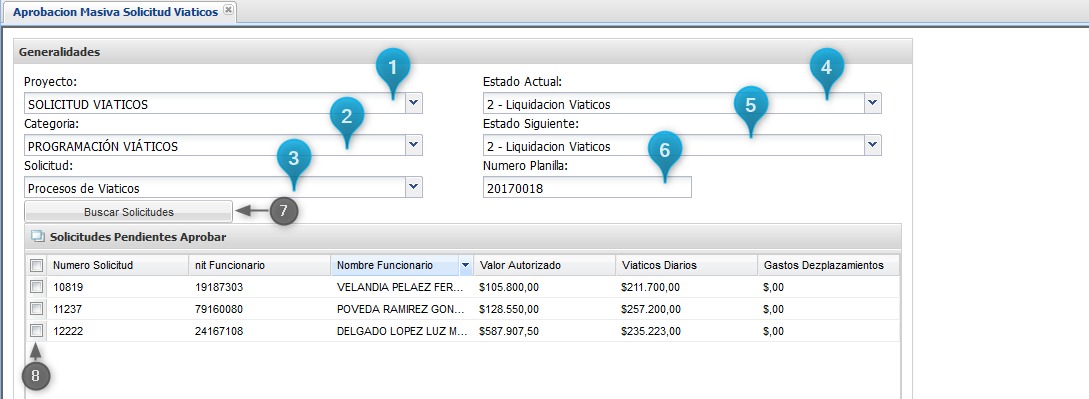The image size is (1089, 399).
Task: Expand the Estado Actual dropdown arrow
Action: tap(873, 104)
